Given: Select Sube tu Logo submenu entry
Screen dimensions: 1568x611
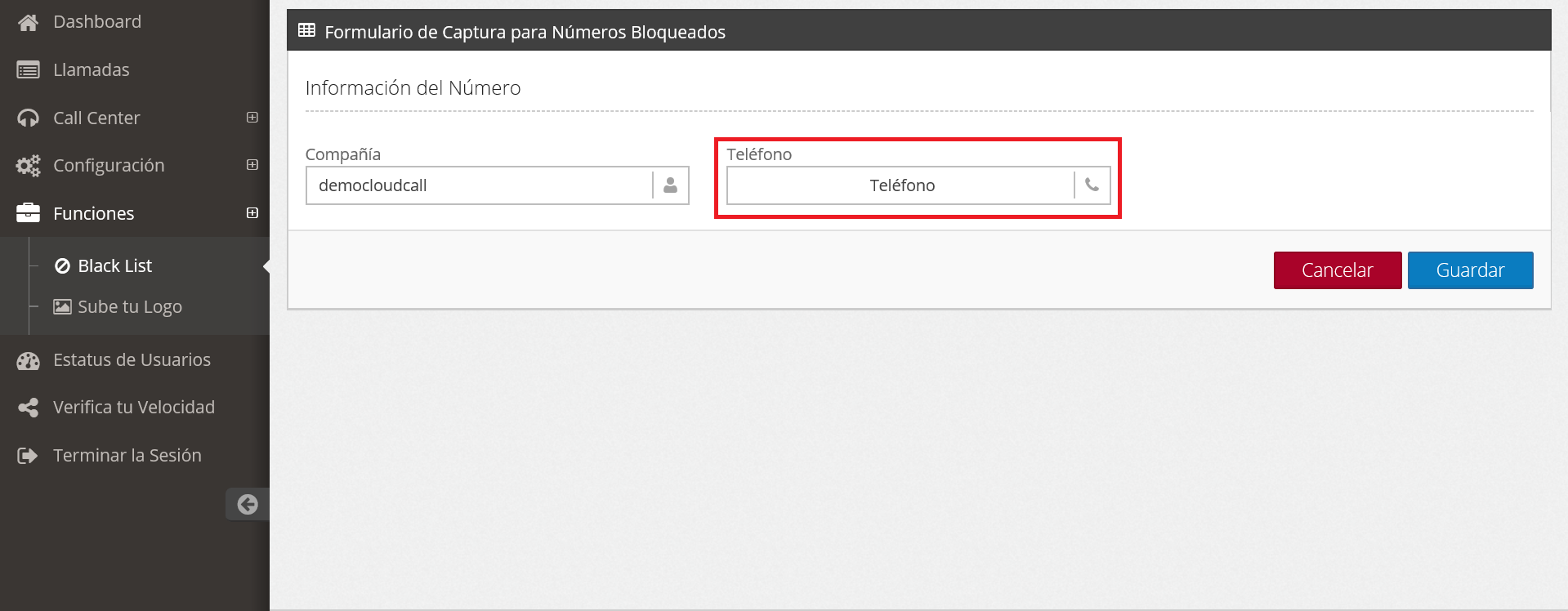Looking at the screenshot, I should (129, 306).
